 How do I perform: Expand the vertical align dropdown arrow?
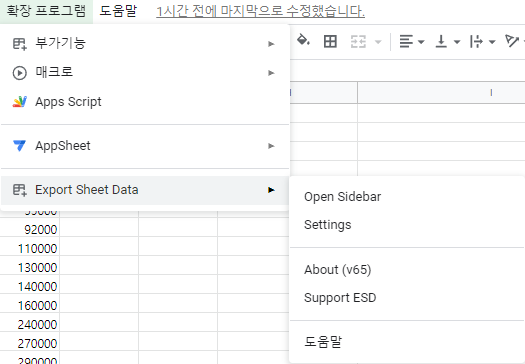[457, 42]
